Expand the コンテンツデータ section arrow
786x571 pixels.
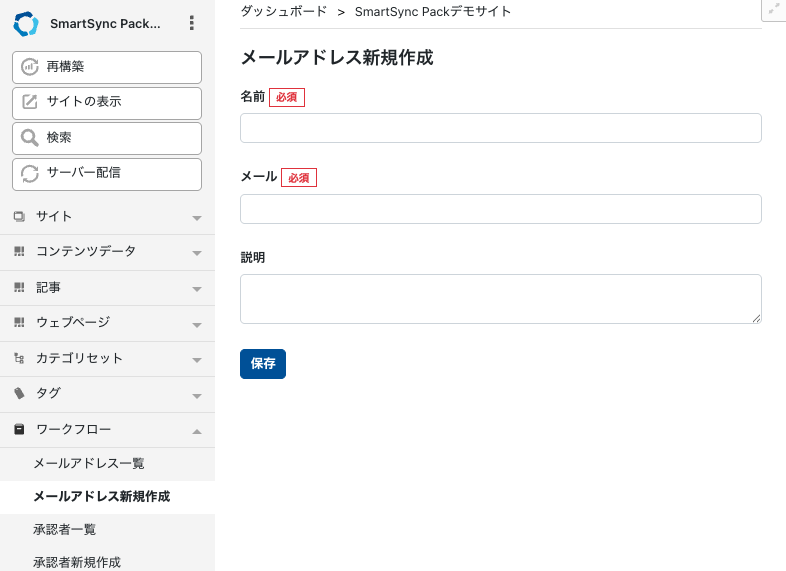pyautogui.click(x=197, y=253)
